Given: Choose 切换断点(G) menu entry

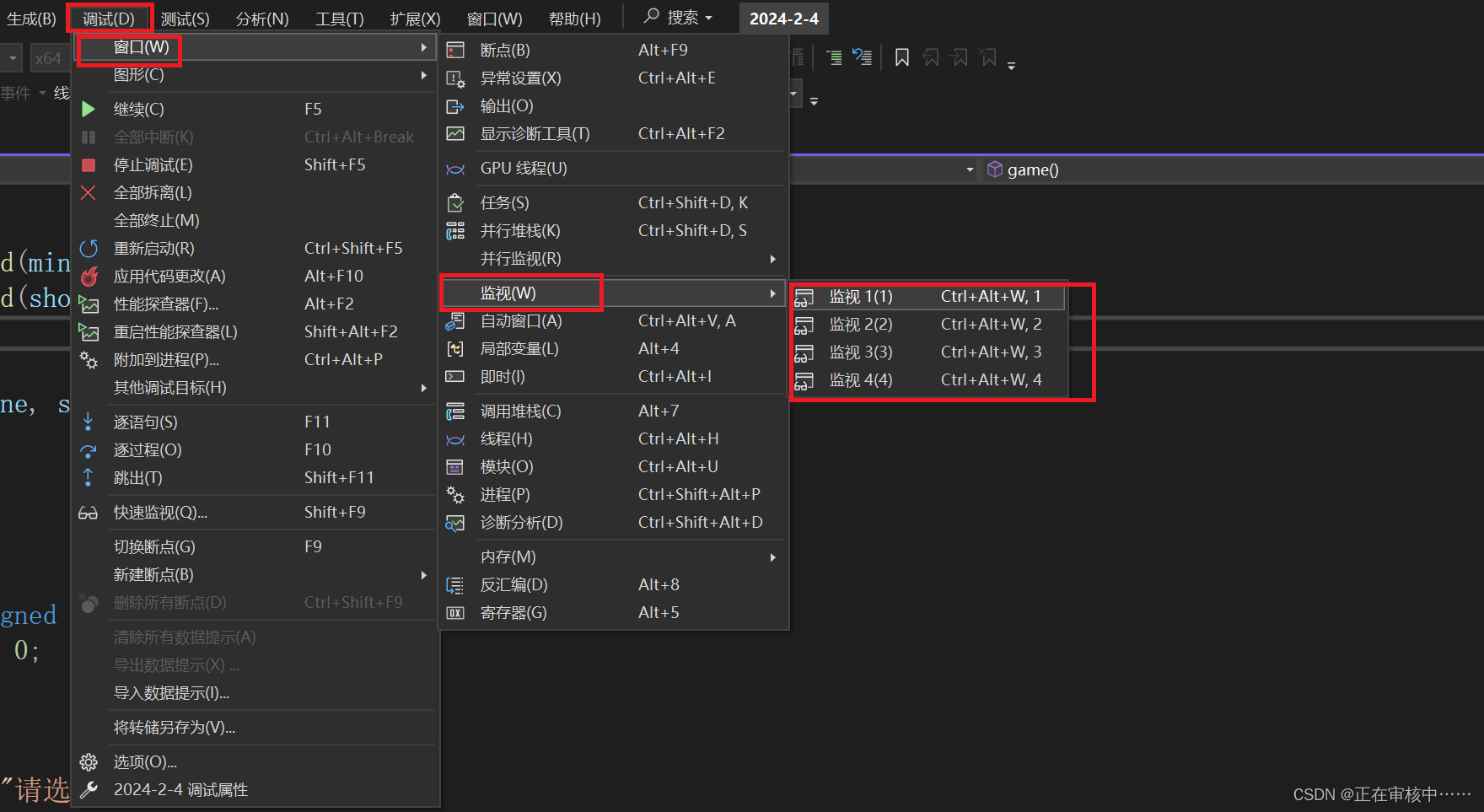Looking at the screenshot, I should click(255, 547).
